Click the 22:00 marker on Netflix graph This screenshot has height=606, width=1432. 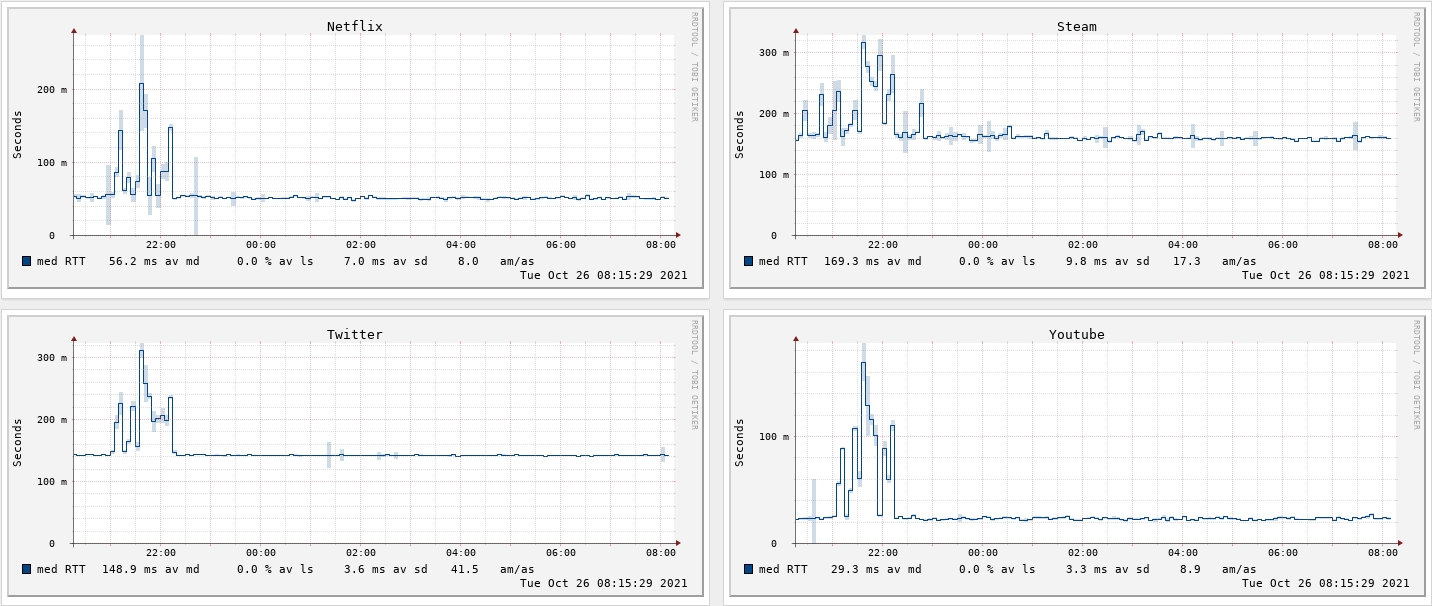tap(160, 245)
